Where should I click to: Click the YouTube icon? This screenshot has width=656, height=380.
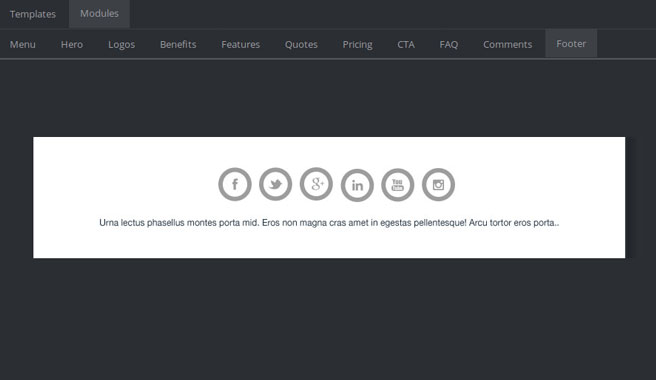click(397, 185)
